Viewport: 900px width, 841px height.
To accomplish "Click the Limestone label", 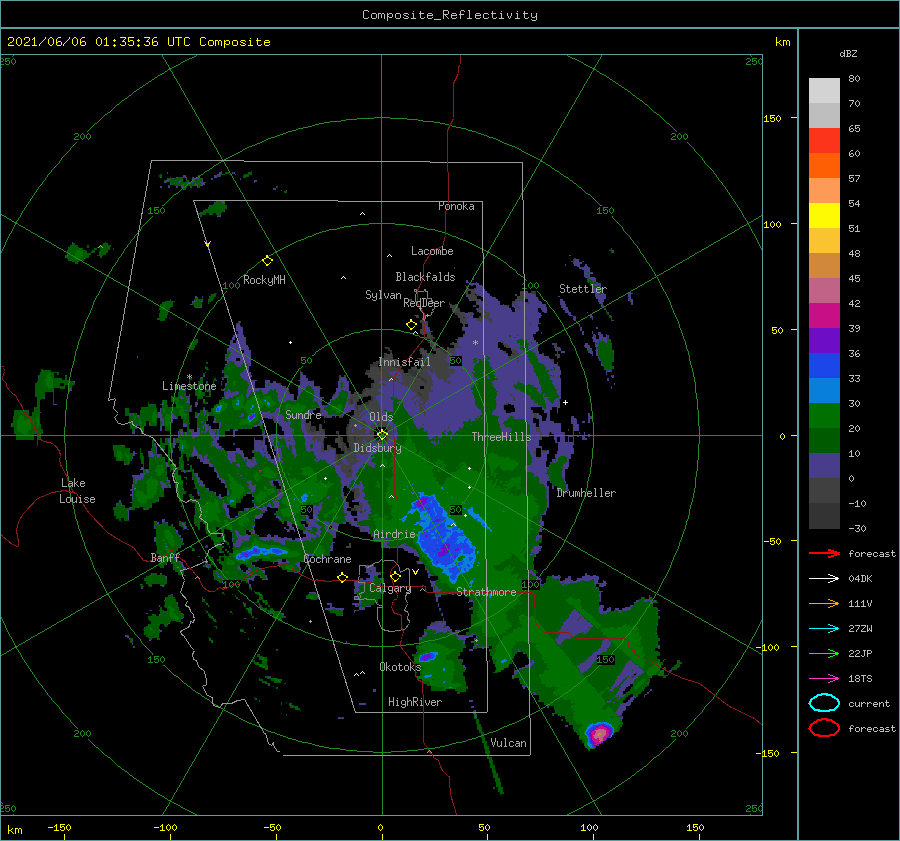I will pyautogui.click(x=189, y=386).
